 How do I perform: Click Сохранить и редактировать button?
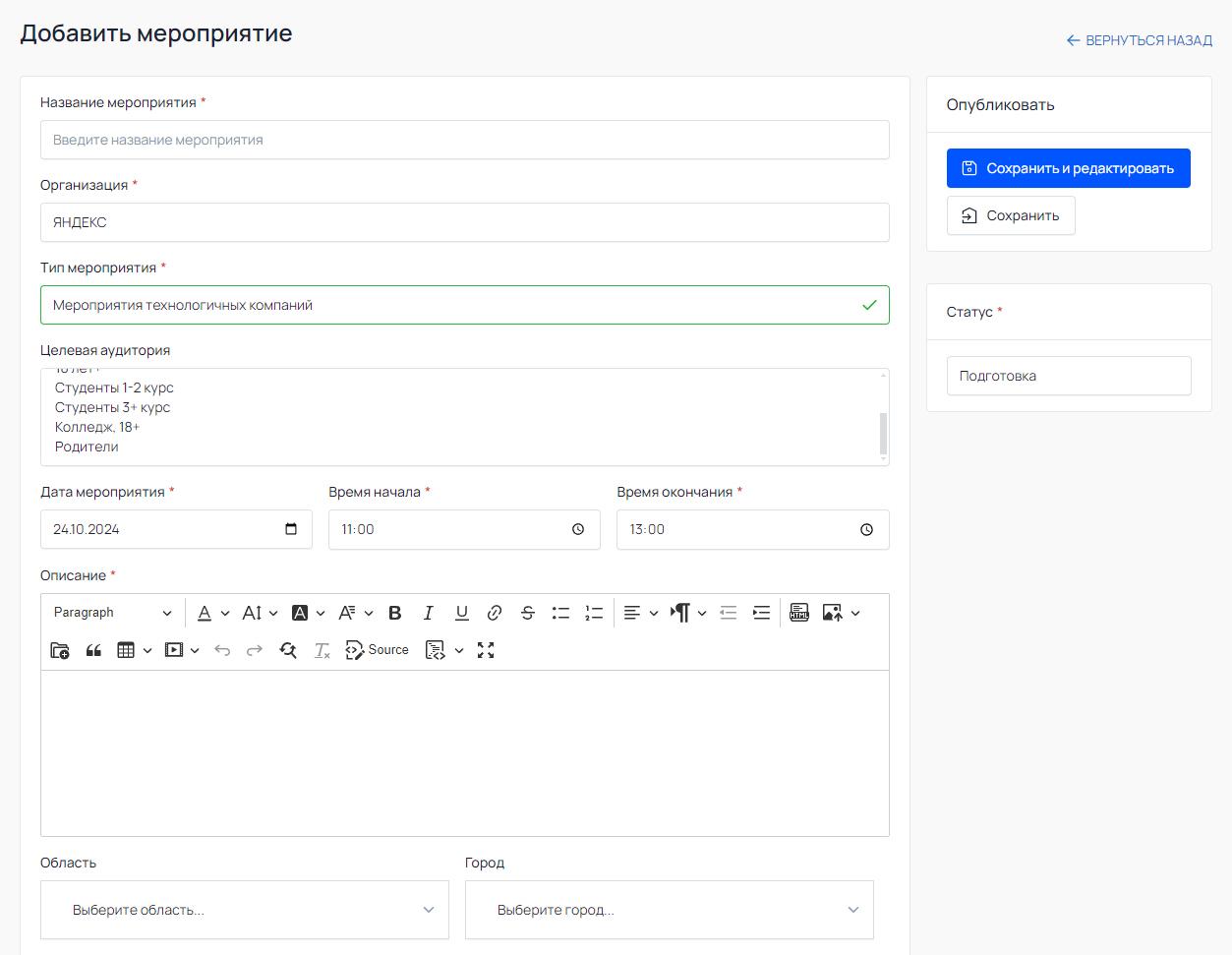1069,168
